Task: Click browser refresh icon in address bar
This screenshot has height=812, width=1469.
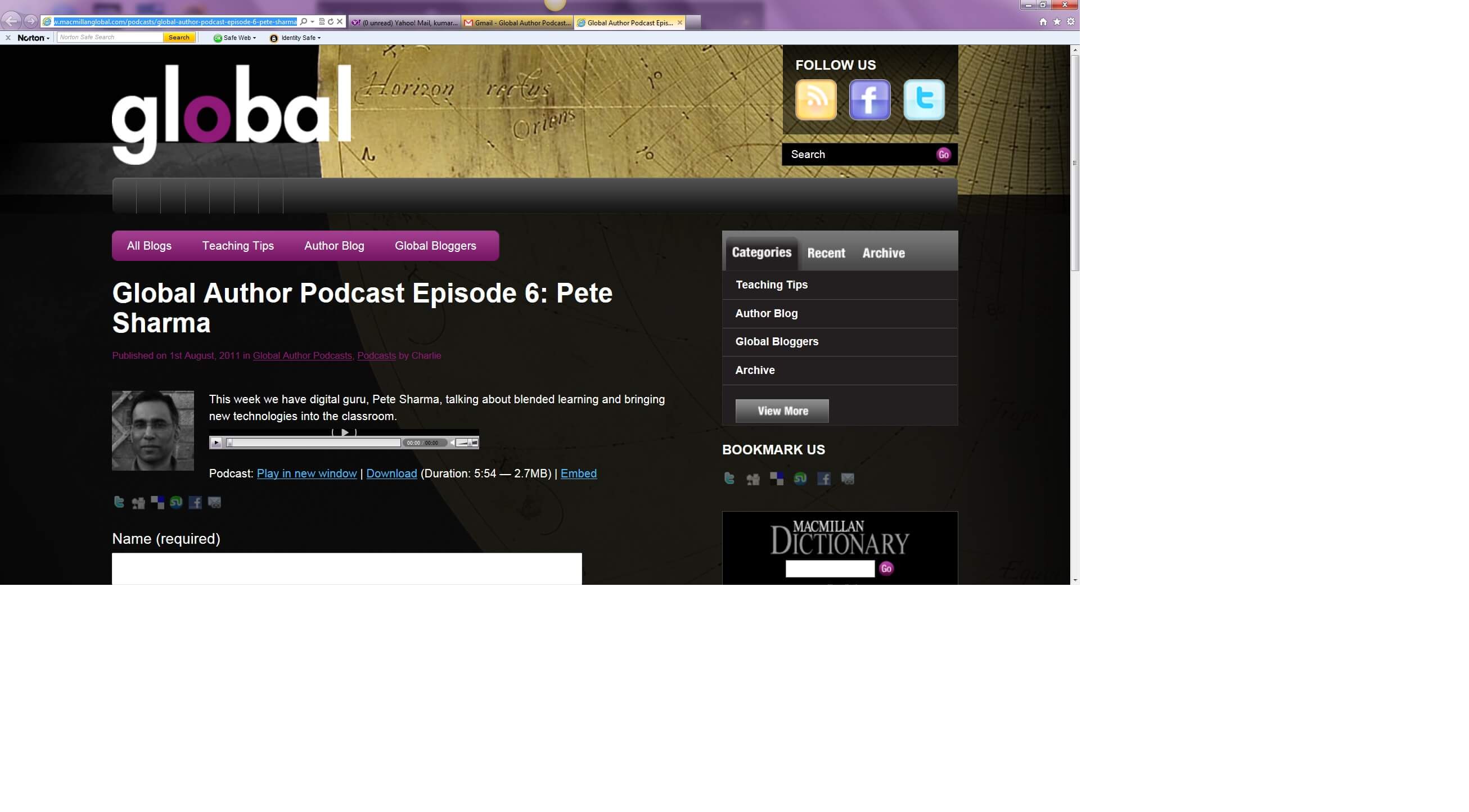Action: 331,22
